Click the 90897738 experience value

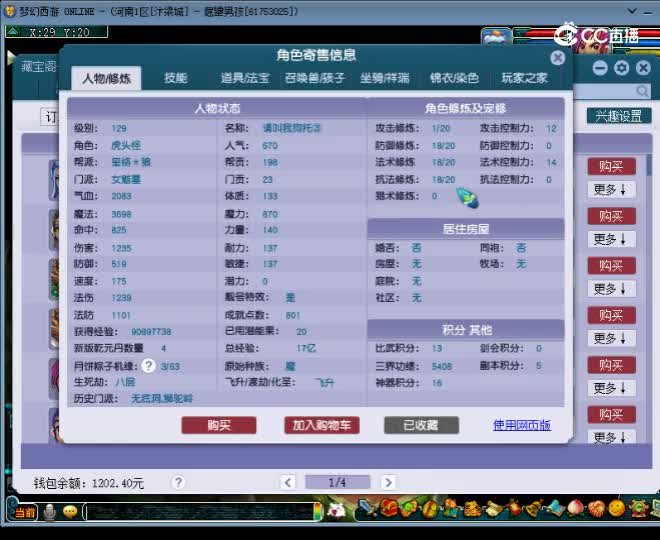[151, 332]
